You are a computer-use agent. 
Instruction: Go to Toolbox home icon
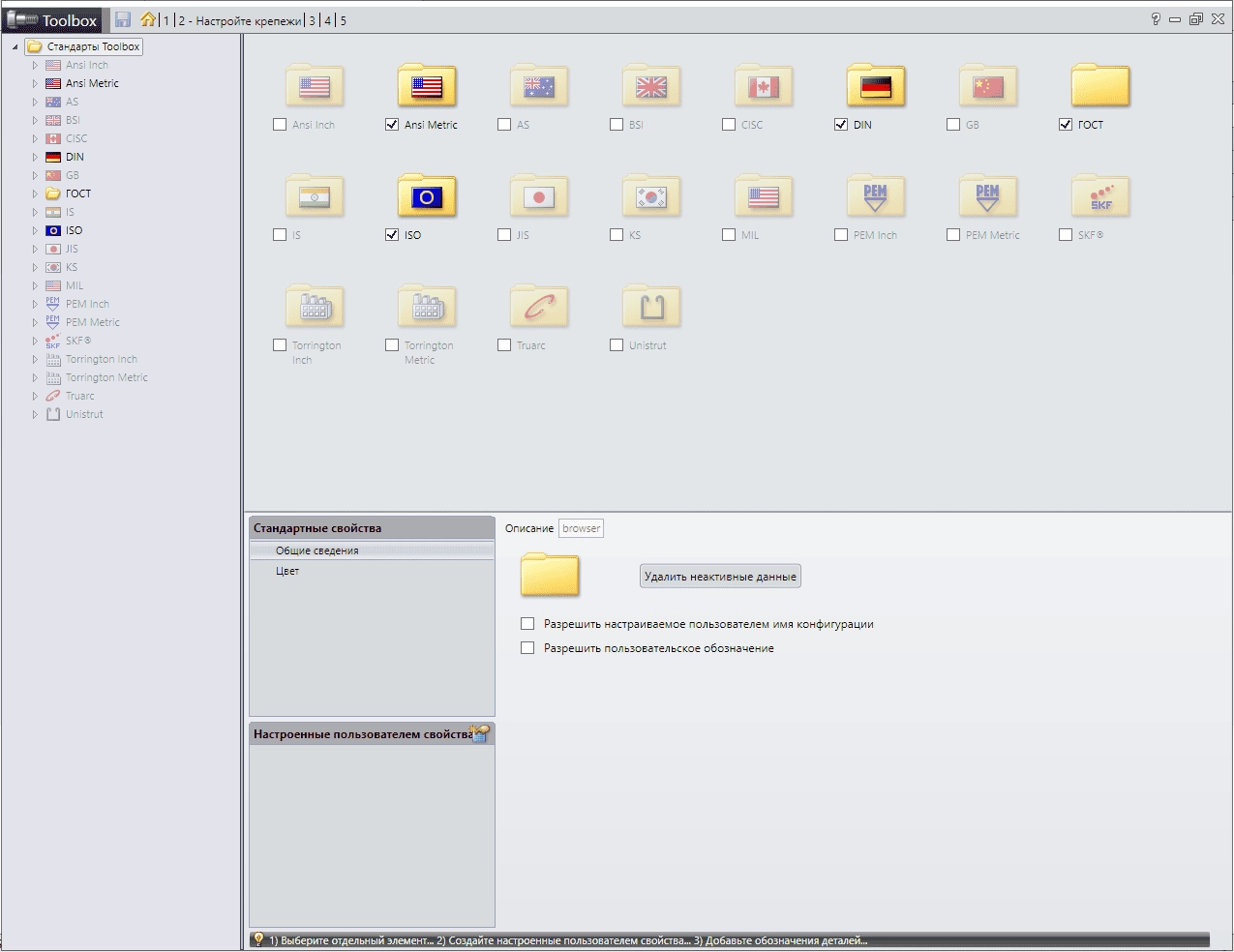point(148,19)
